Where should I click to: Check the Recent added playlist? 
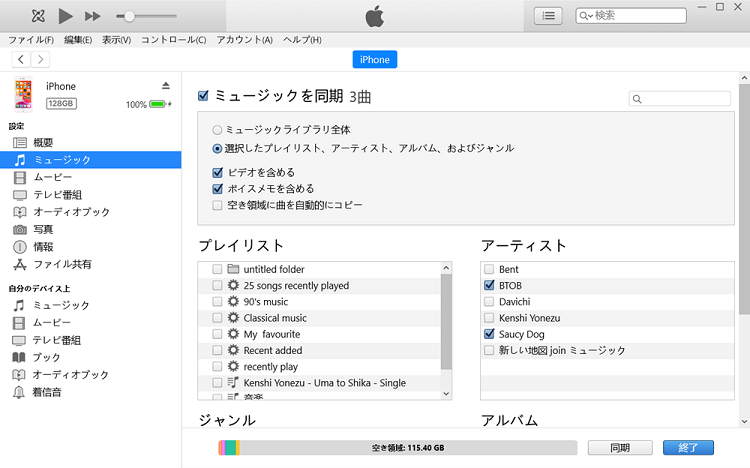(217, 350)
